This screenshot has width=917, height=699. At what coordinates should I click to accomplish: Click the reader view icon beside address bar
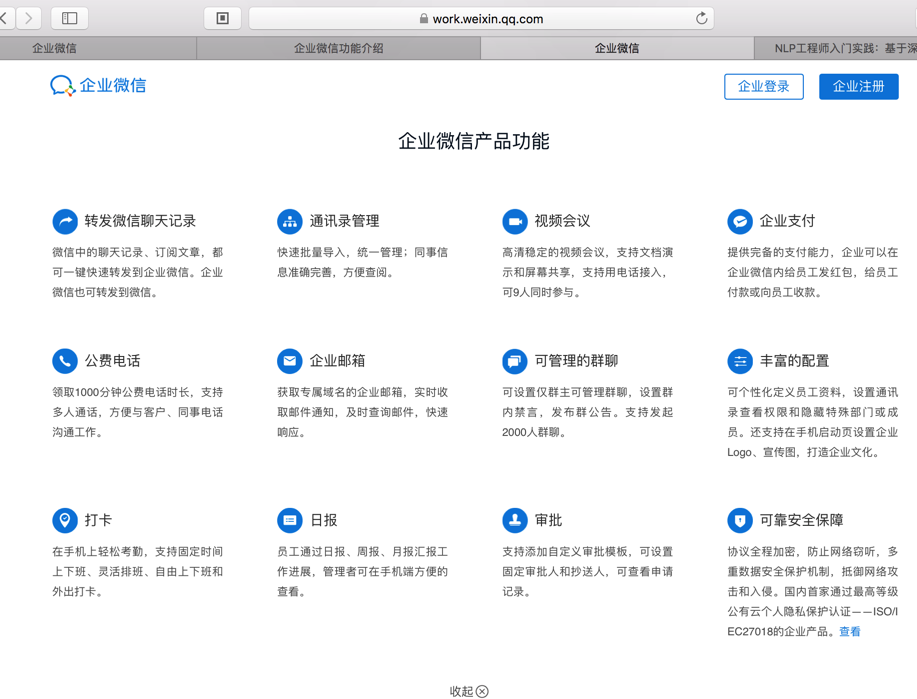click(223, 18)
